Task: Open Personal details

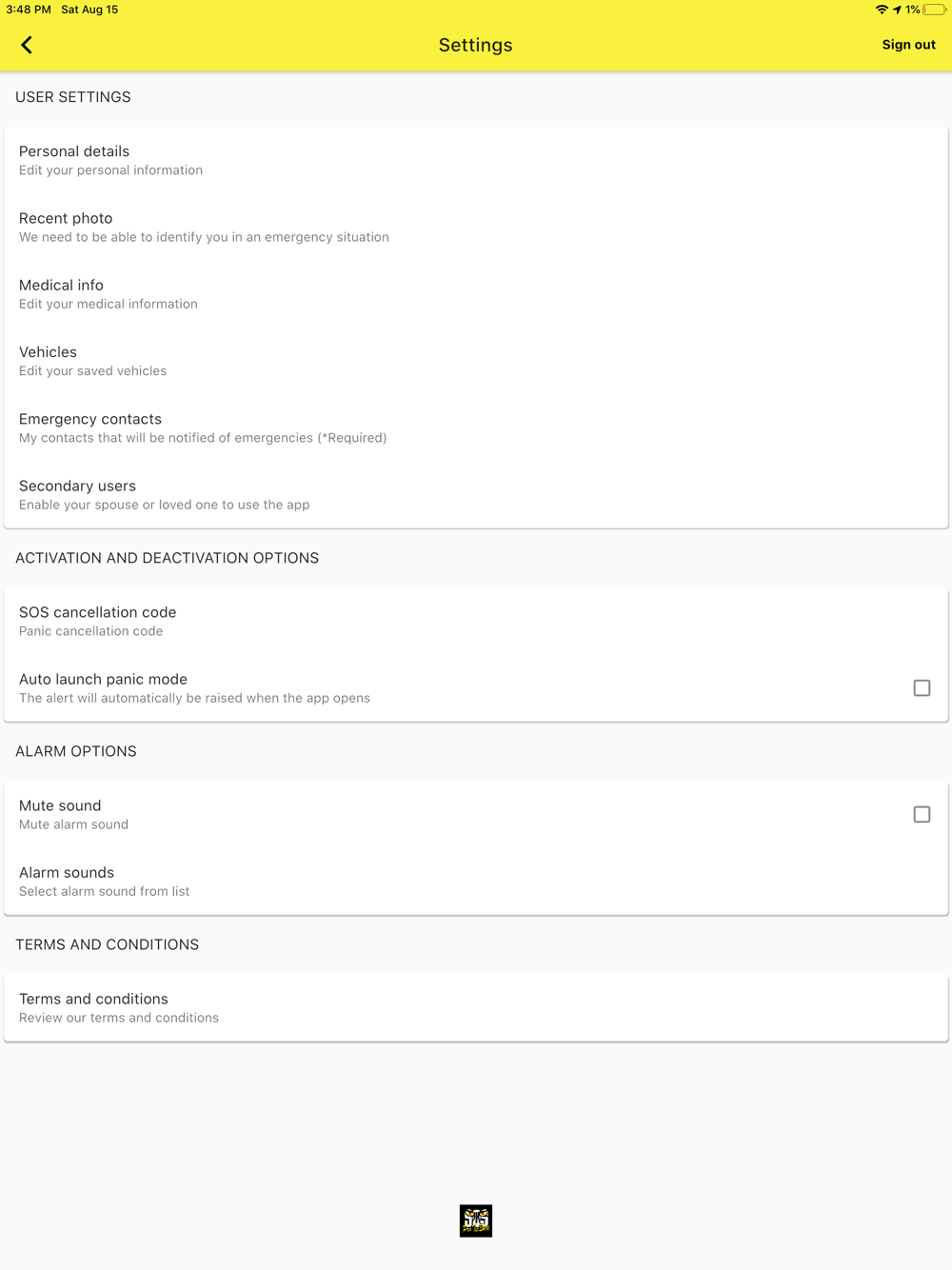Action: pos(476,160)
